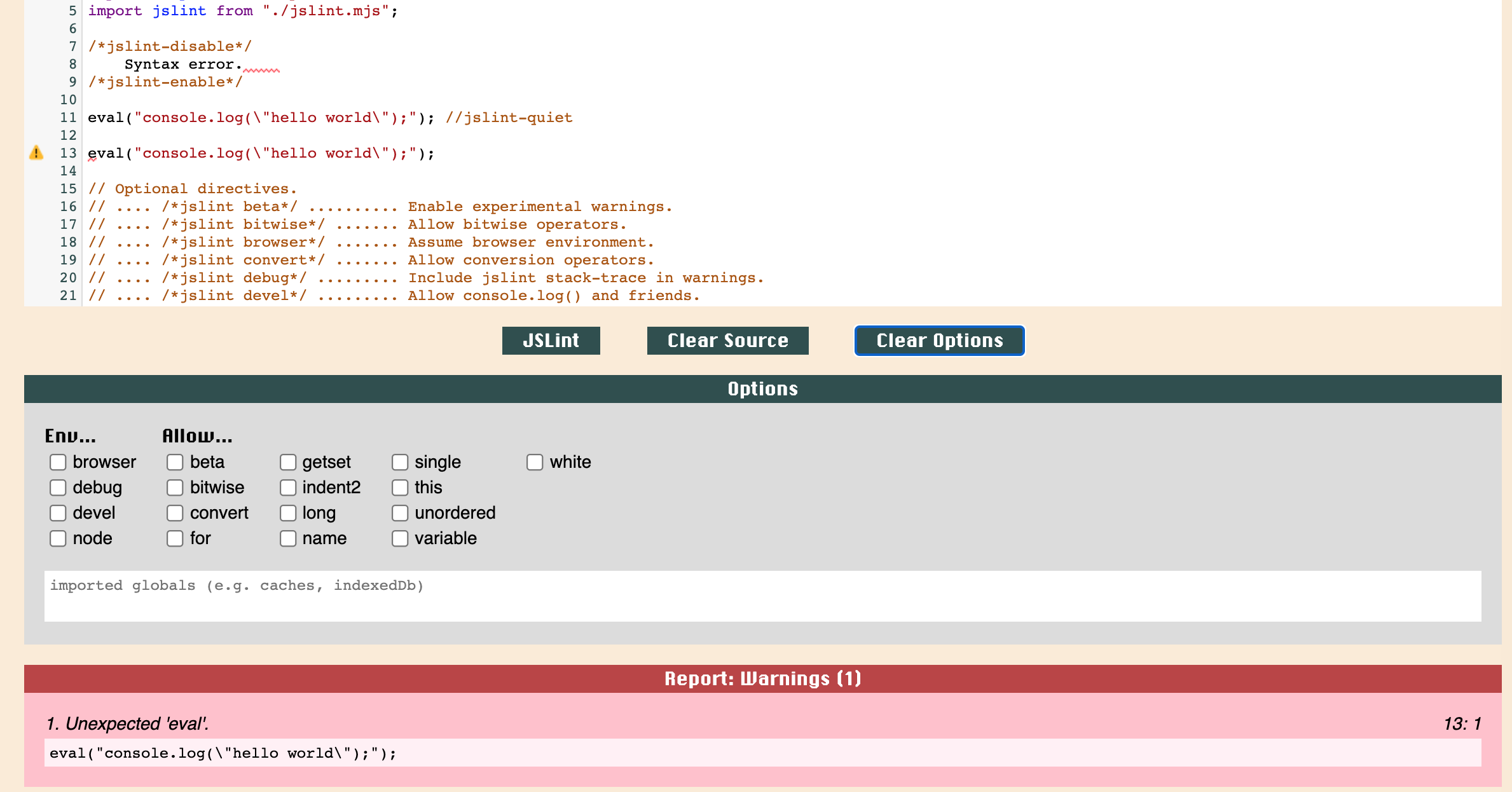Toggle the convert checkbox
The height and width of the screenshot is (792, 1512).
pos(175,513)
